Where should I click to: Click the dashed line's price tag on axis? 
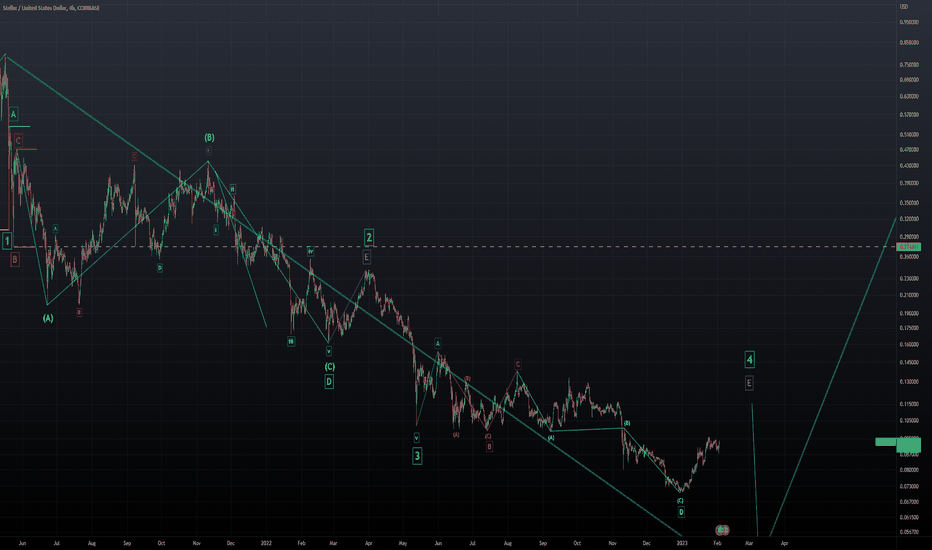point(909,247)
